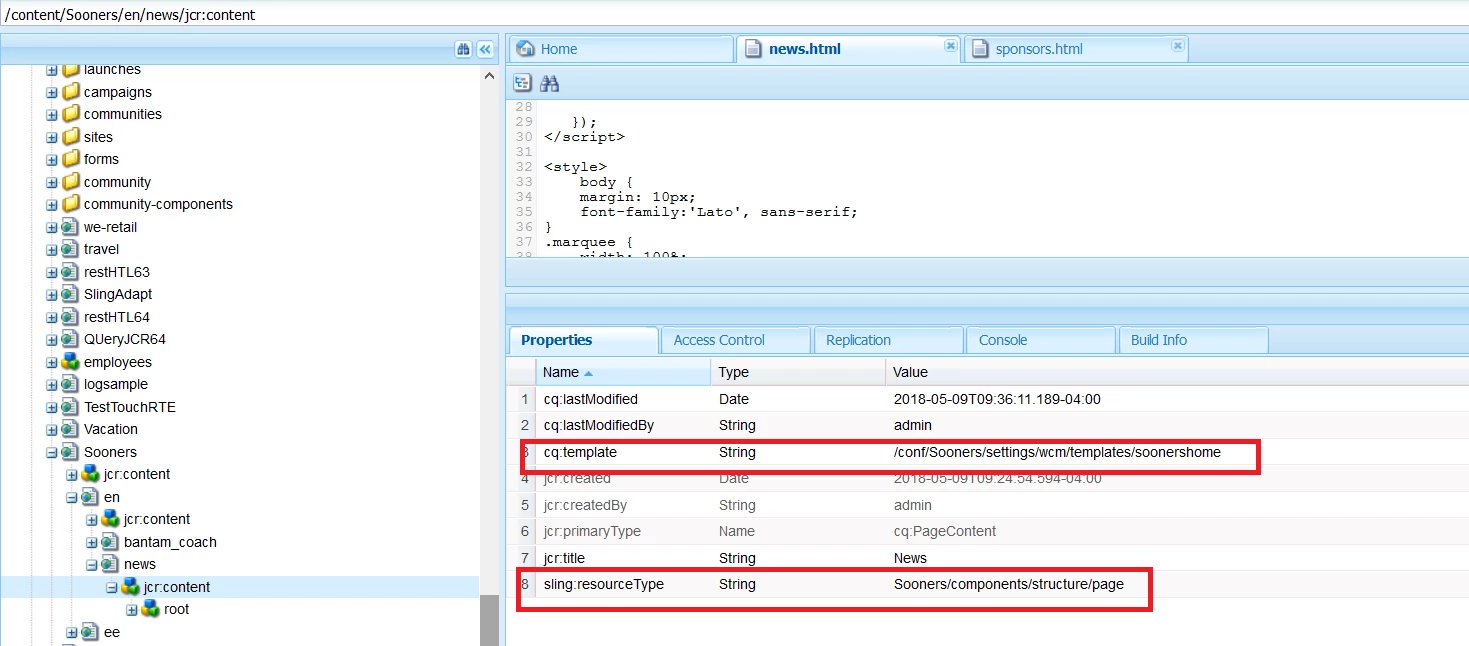
Task: Expand the root node
Action: pos(132,610)
